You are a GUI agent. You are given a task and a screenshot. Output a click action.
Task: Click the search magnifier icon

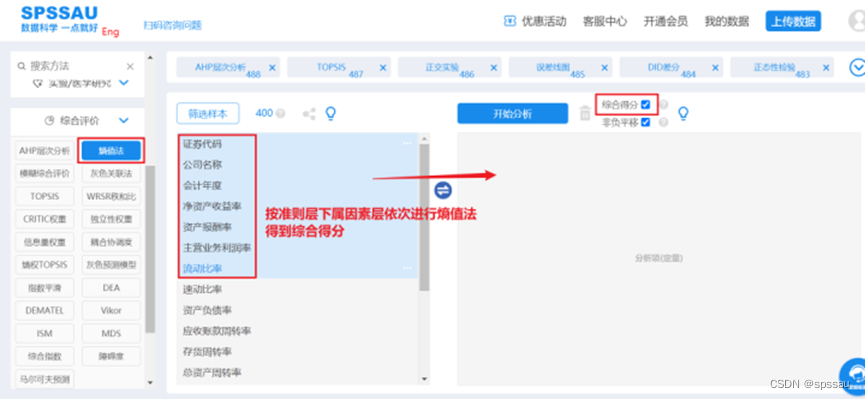(22, 66)
